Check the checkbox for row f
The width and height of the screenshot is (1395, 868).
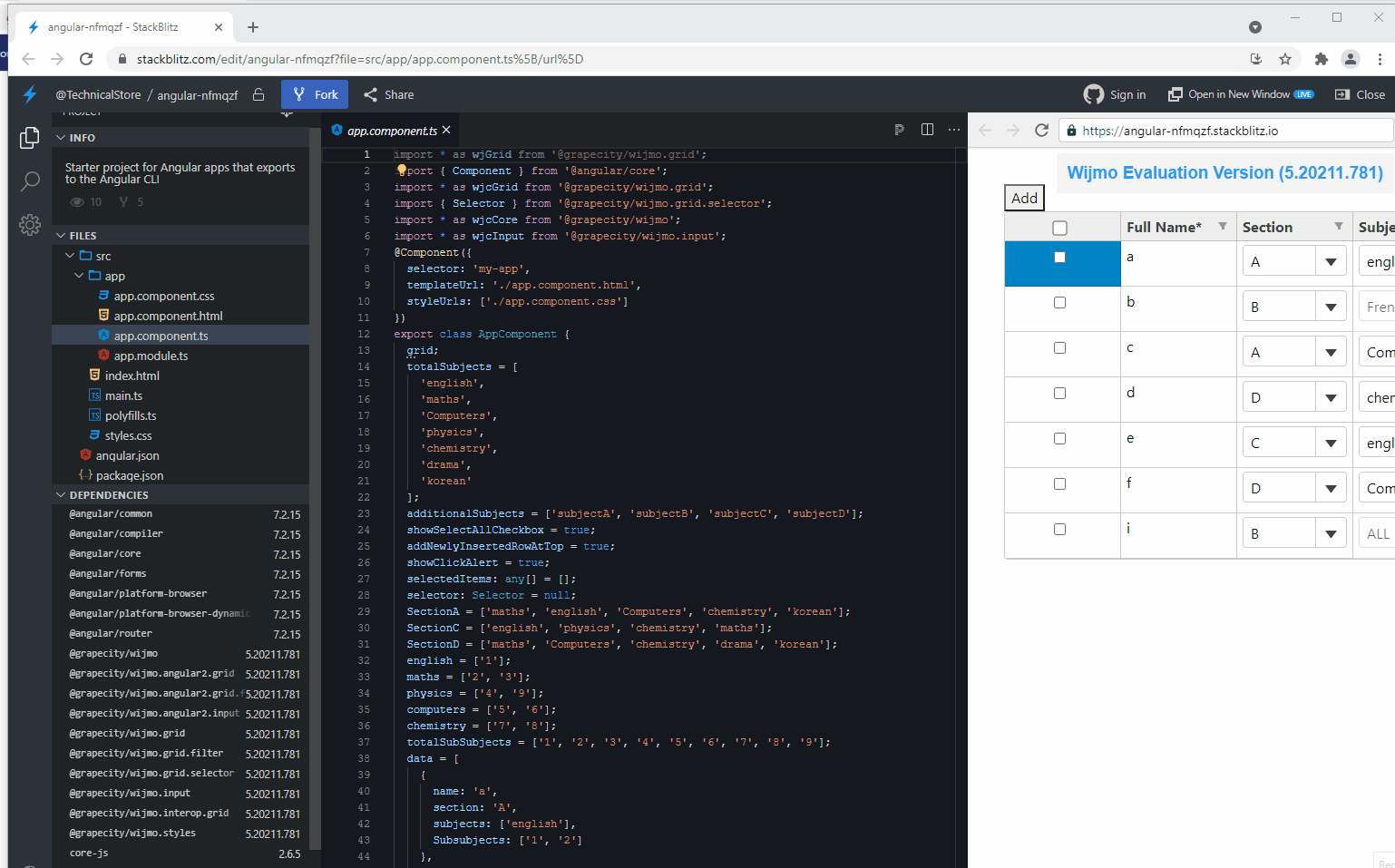pyautogui.click(x=1059, y=483)
